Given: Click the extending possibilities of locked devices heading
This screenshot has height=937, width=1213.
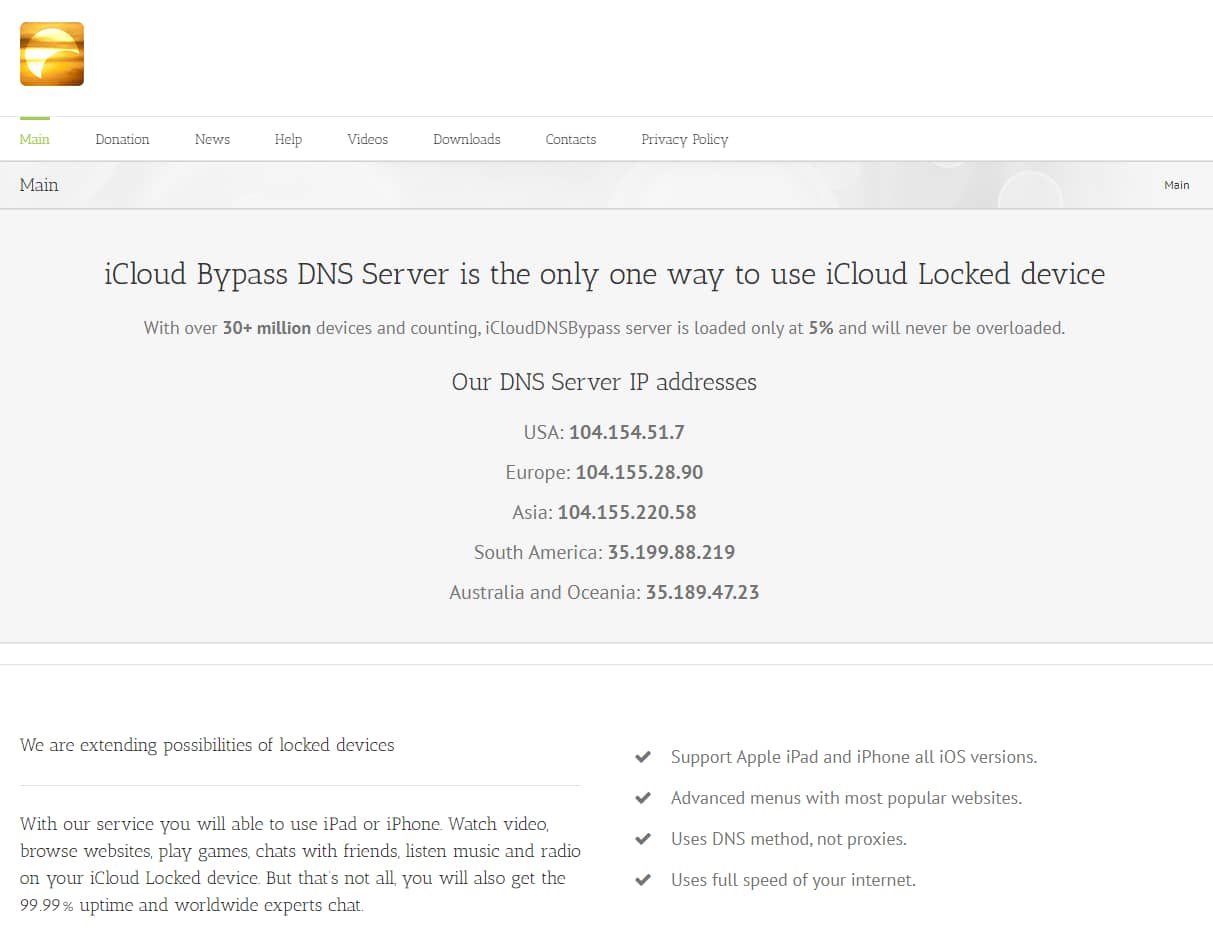Looking at the screenshot, I should pos(207,745).
